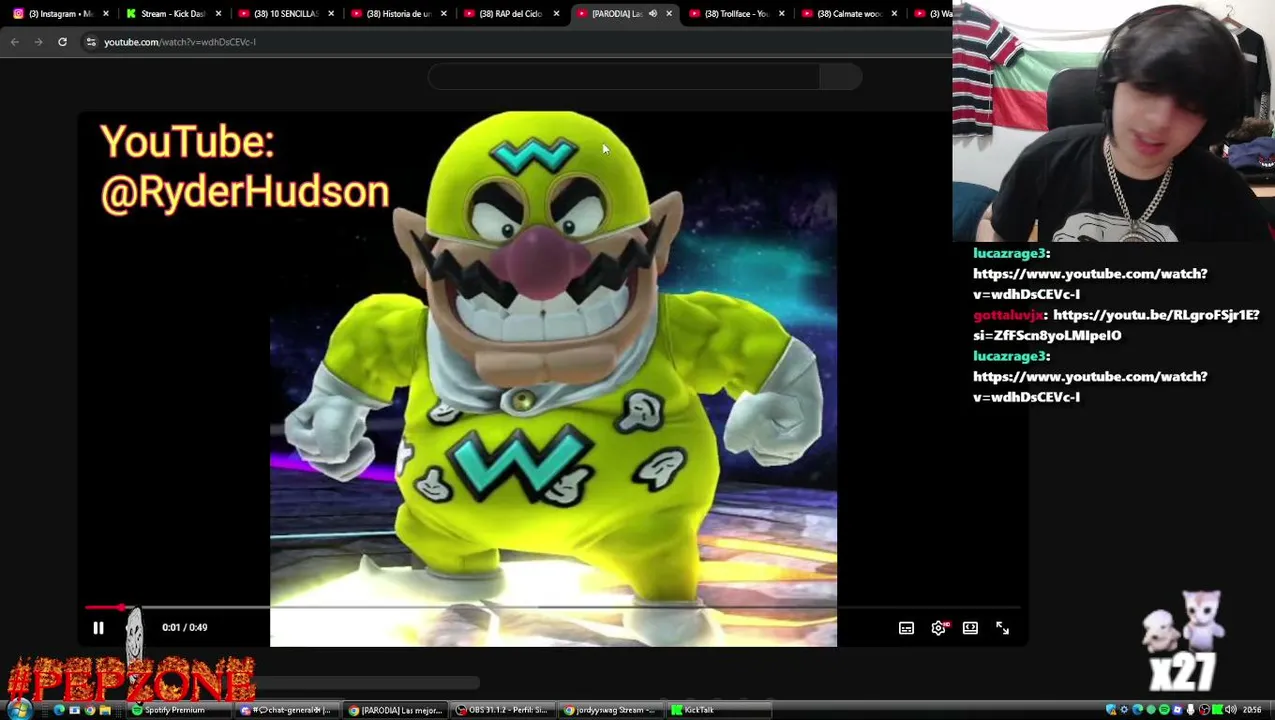Switch the player to theater mode
Image resolution: width=1275 pixels, height=720 pixels.
point(970,628)
